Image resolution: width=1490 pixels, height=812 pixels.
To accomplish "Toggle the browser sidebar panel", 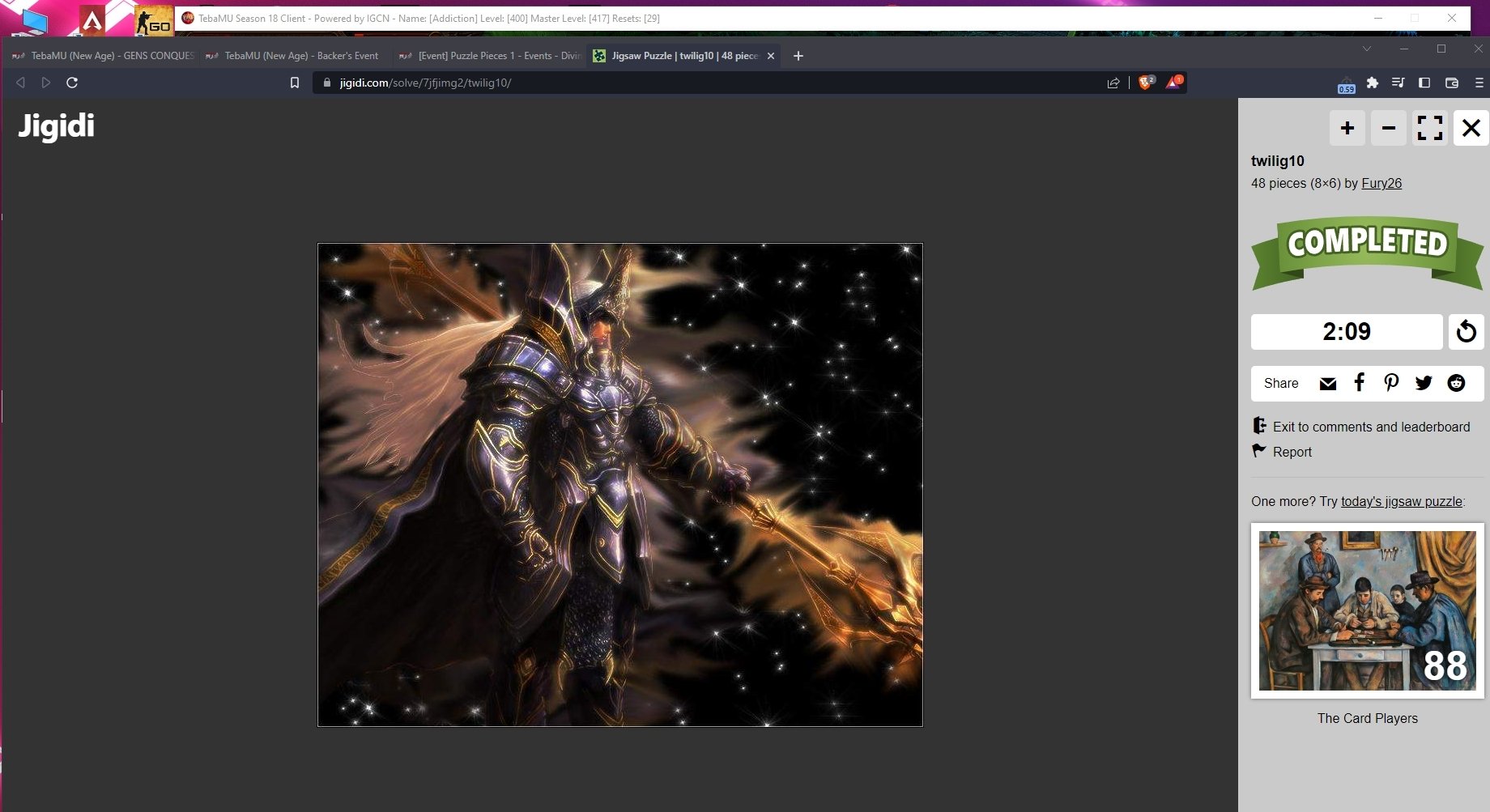I will tap(1424, 83).
